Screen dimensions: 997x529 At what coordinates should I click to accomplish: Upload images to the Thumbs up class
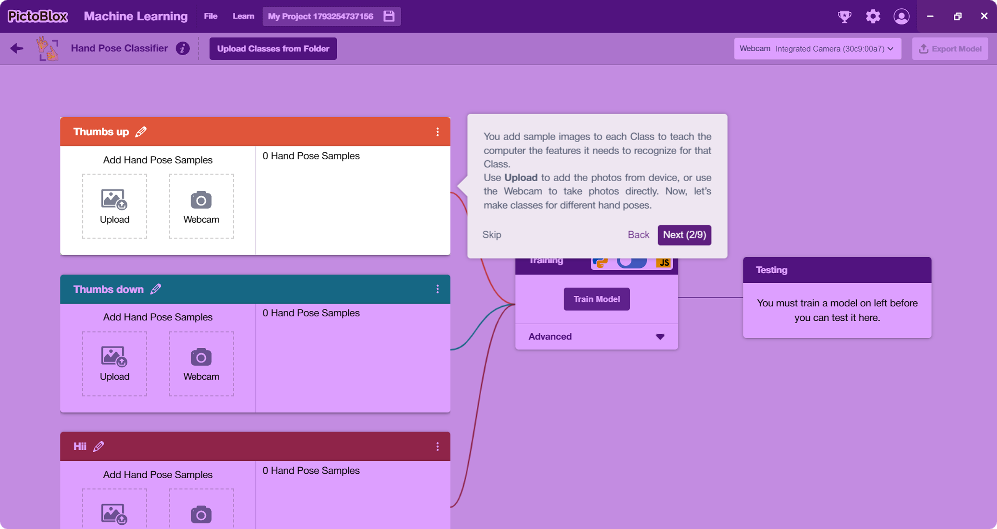click(114, 207)
